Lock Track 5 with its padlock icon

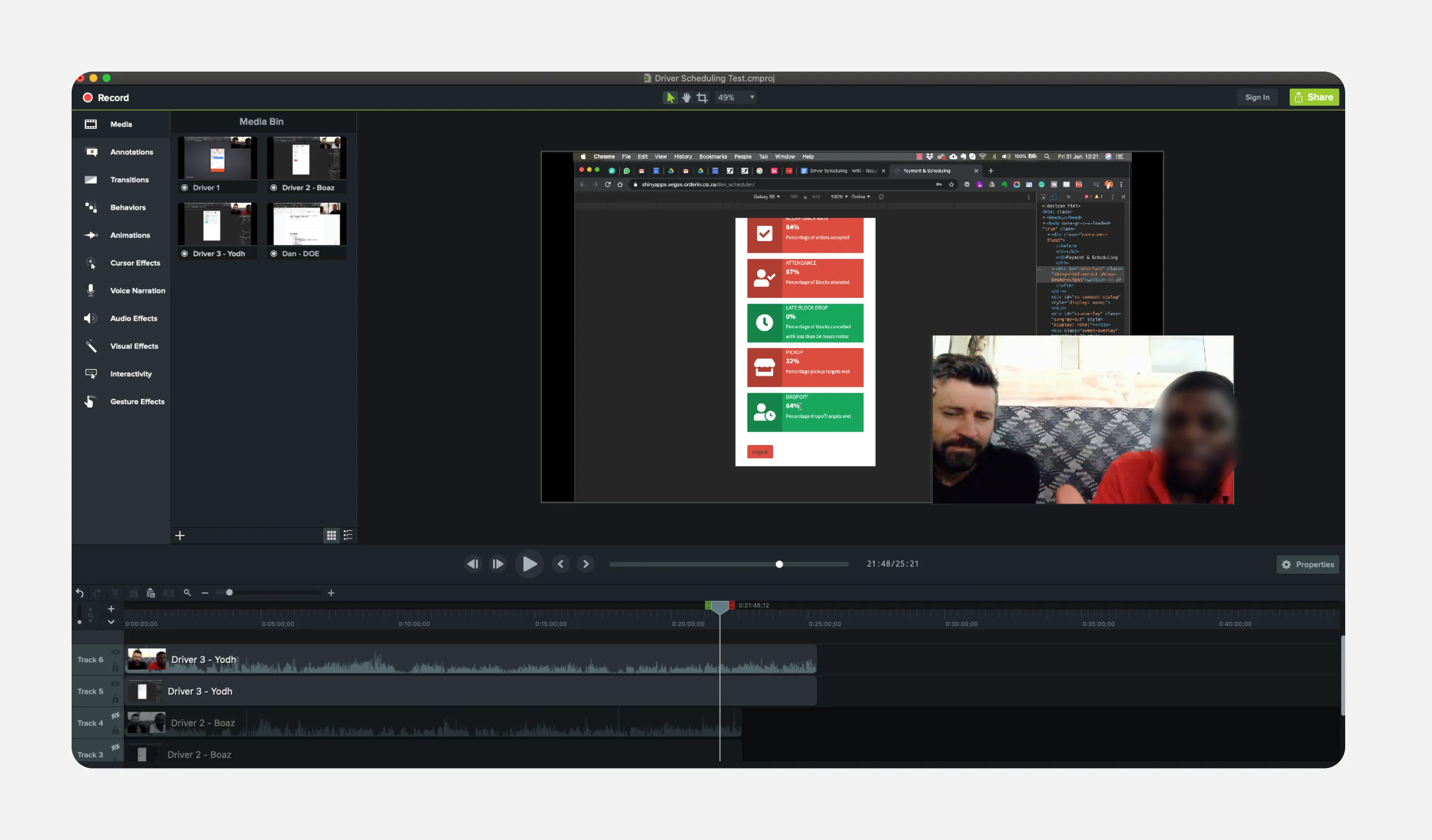pyautogui.click(x=115, y=699)
